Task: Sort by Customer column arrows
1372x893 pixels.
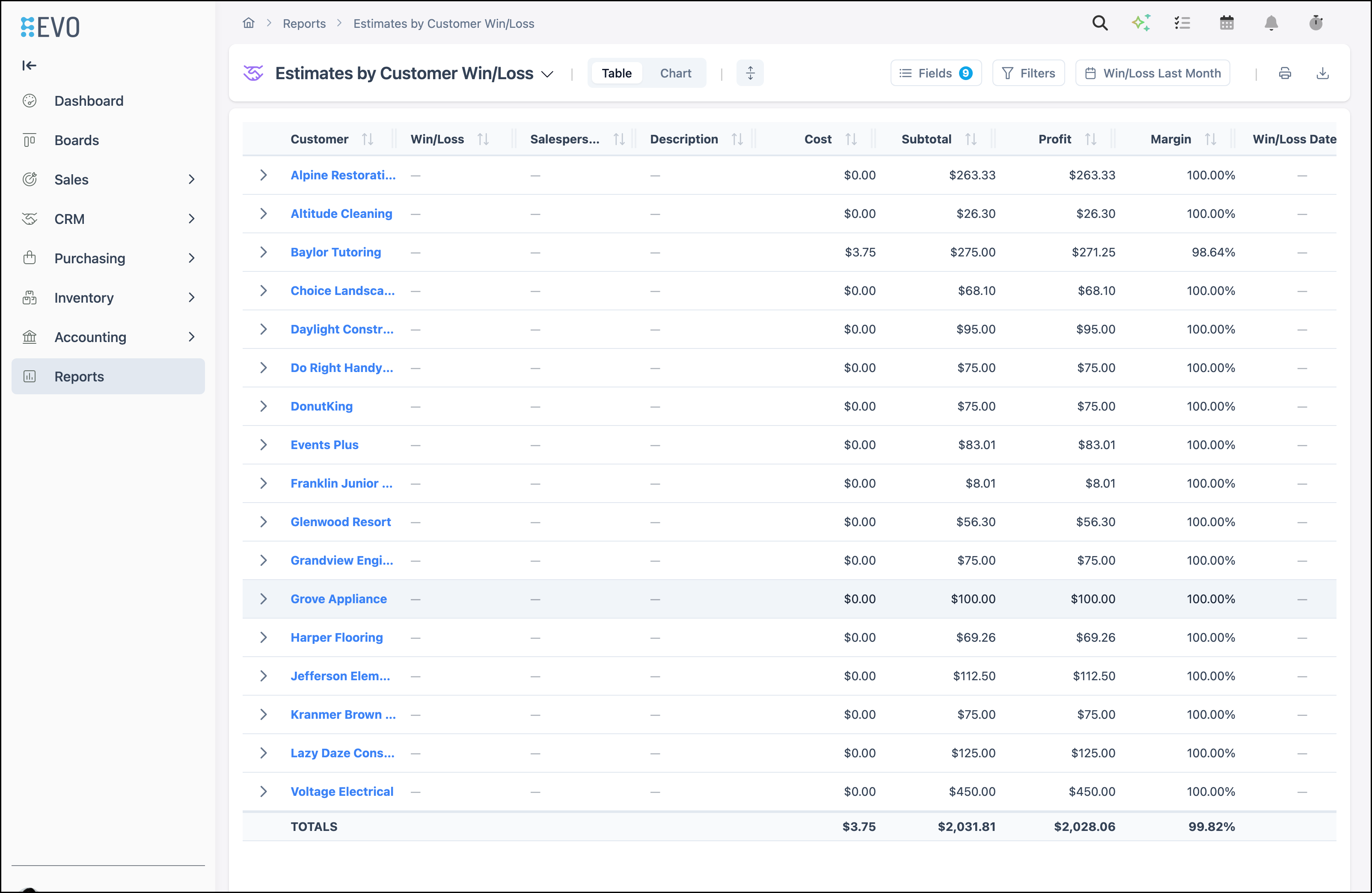Action: [x=367, y=139]
